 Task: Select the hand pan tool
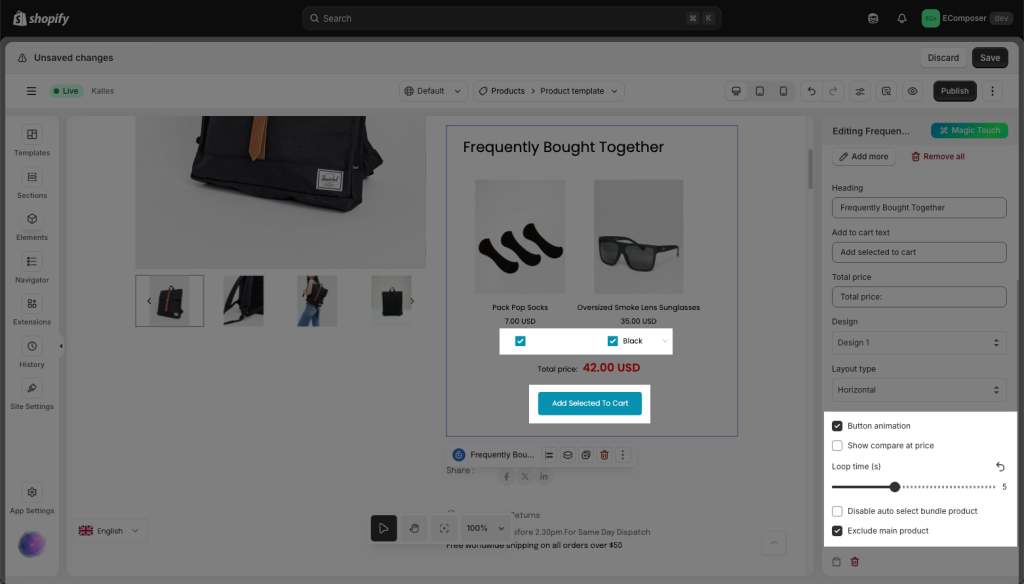(414, 528)
